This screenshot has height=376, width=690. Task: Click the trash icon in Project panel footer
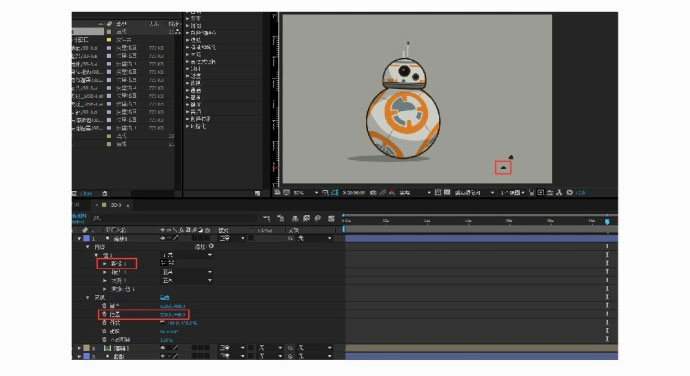[x=104, y=193]
